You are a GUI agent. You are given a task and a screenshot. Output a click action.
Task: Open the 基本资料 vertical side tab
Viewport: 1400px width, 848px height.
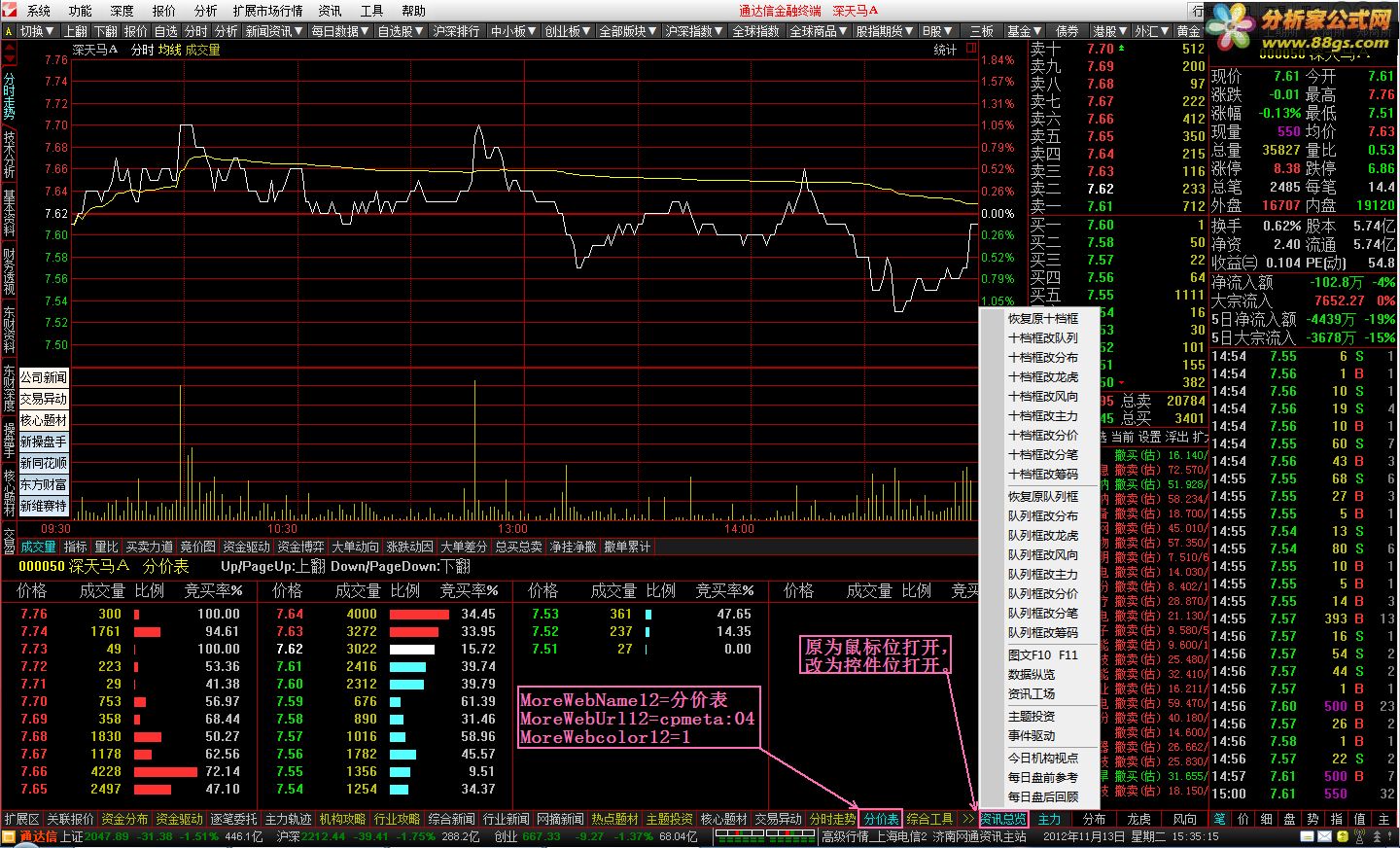pyautogui.click(x=9, y=212)
